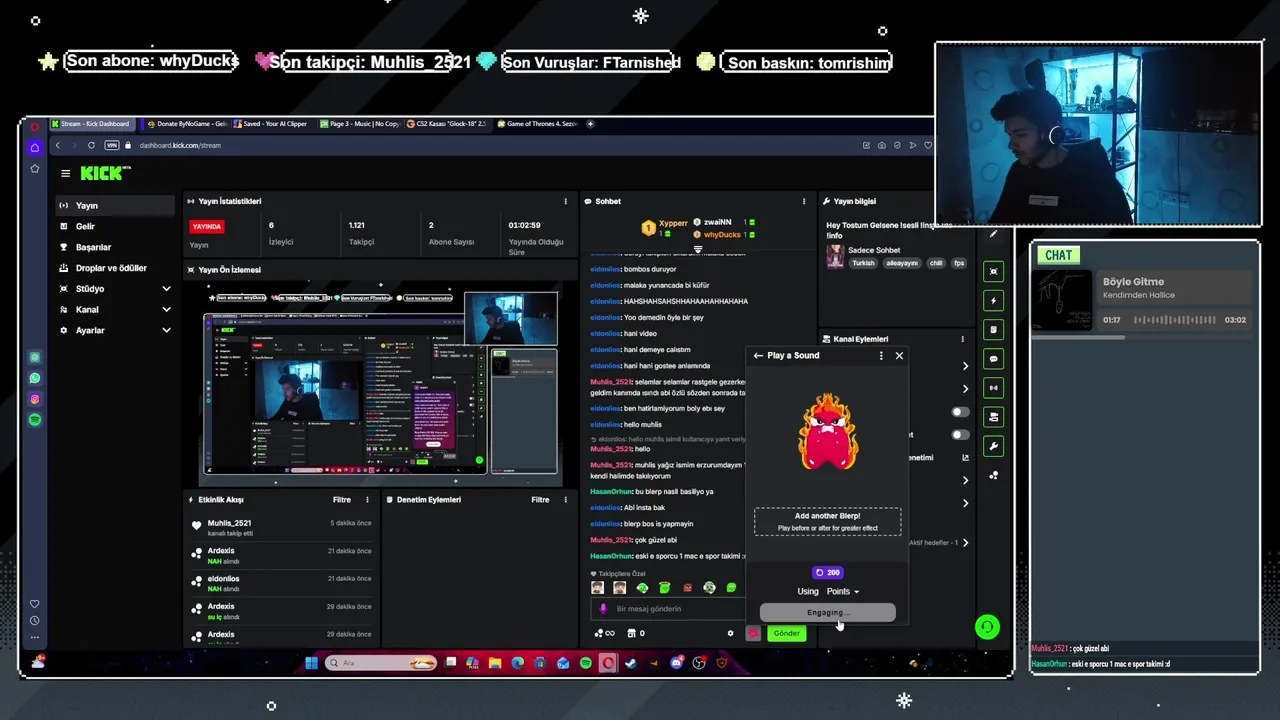The image size is (1280, 720).
Task: Toggle the upper Kanal Eylemleri switch
Action: click(x=959, y=412)
